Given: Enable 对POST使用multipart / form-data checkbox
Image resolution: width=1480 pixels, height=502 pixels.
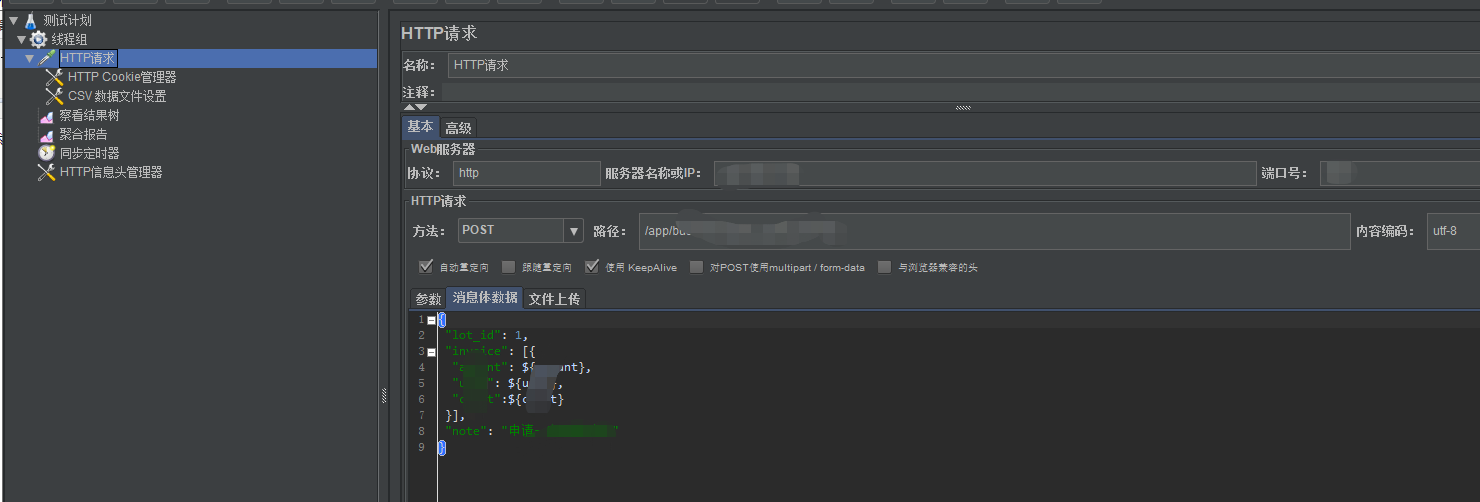Looking at the screenshot, I should [696, 267].
